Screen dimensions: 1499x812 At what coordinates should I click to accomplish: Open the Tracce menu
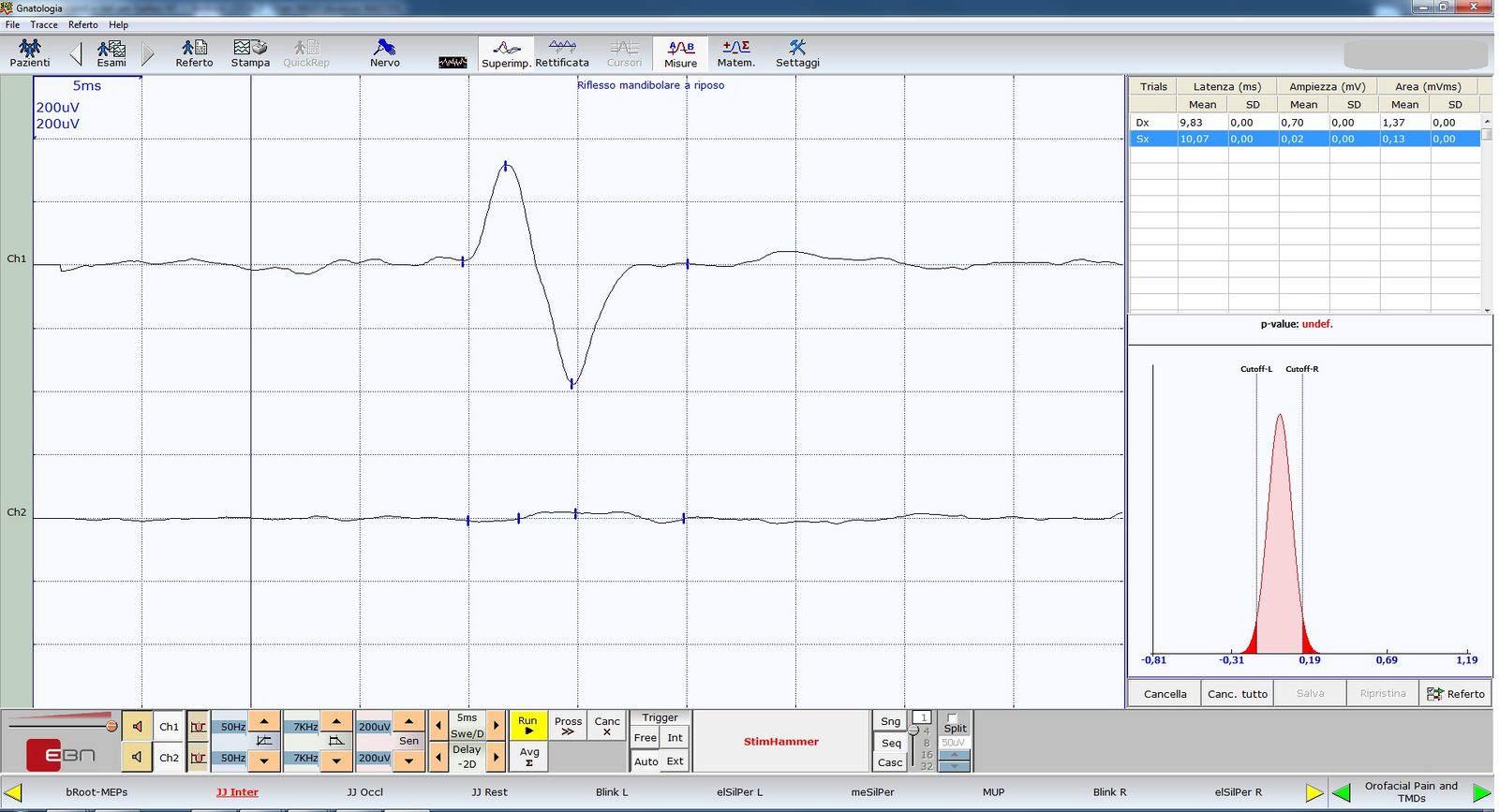44,24
